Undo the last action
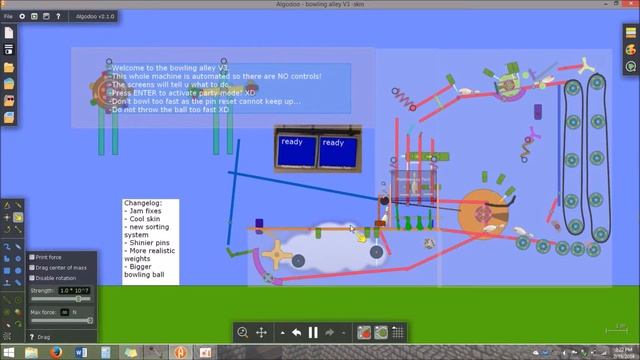The height and width of the screenshot is (360, 640). tap(297, 333)
